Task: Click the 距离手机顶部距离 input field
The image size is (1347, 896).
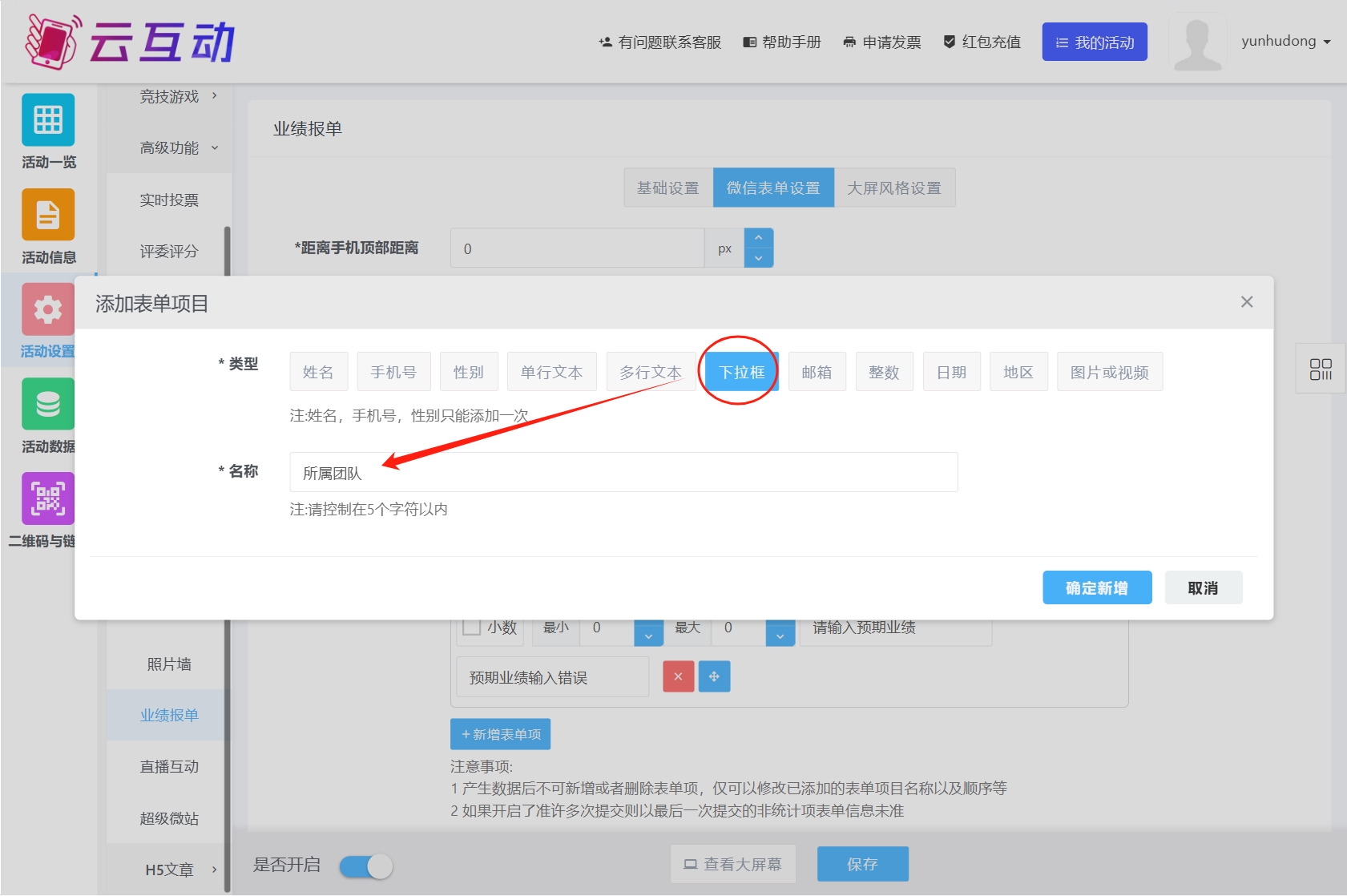Action: (577, 248)
